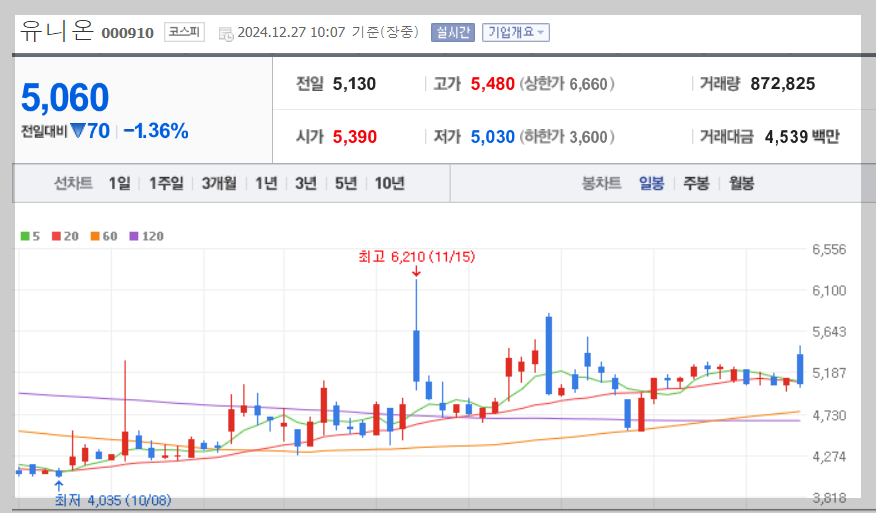The width and height of the screenshot is (876, 513).
Task: Click the 실시간 button
Action: [453, 32]
